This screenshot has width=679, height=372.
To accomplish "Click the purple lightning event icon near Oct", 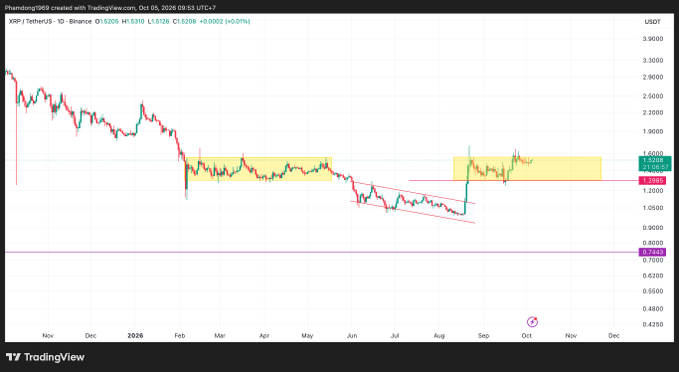I will (532, 322).
